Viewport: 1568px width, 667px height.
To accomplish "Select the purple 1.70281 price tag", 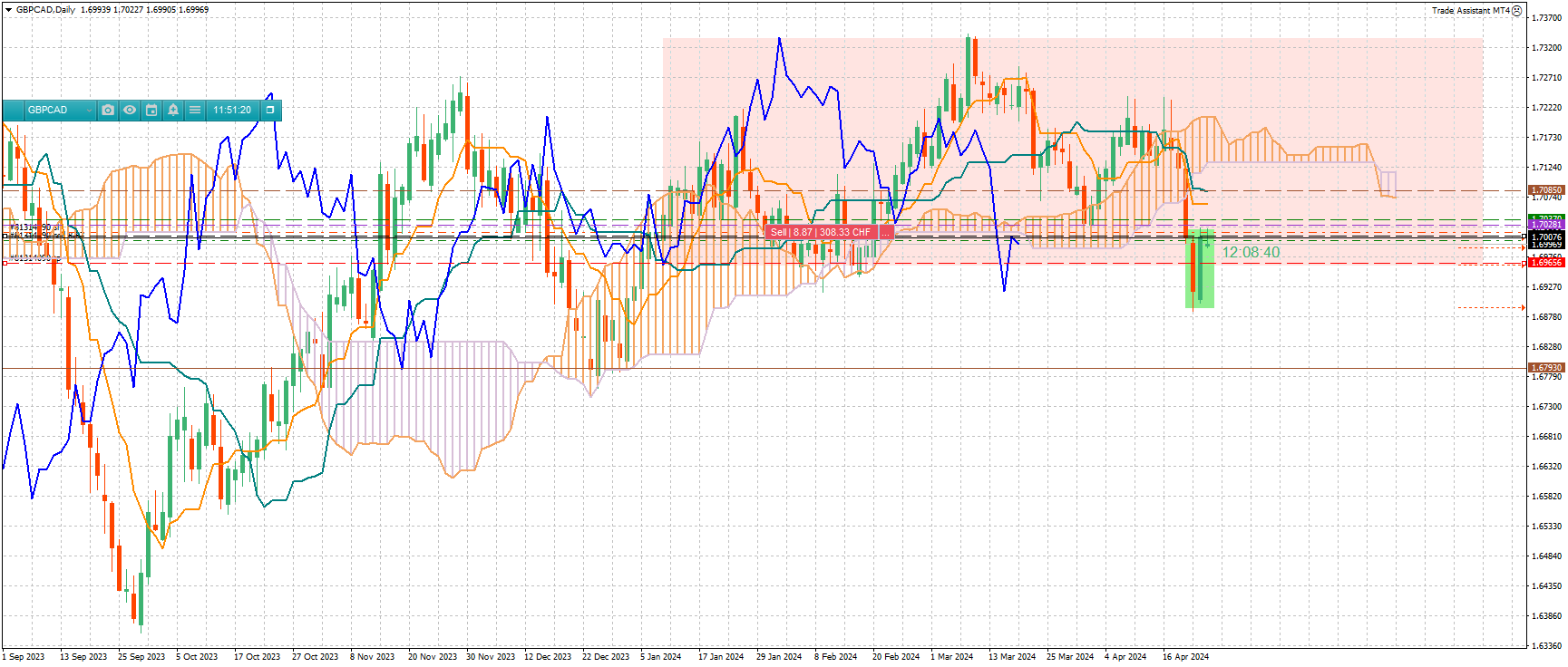I will (x=1546, y=224).
